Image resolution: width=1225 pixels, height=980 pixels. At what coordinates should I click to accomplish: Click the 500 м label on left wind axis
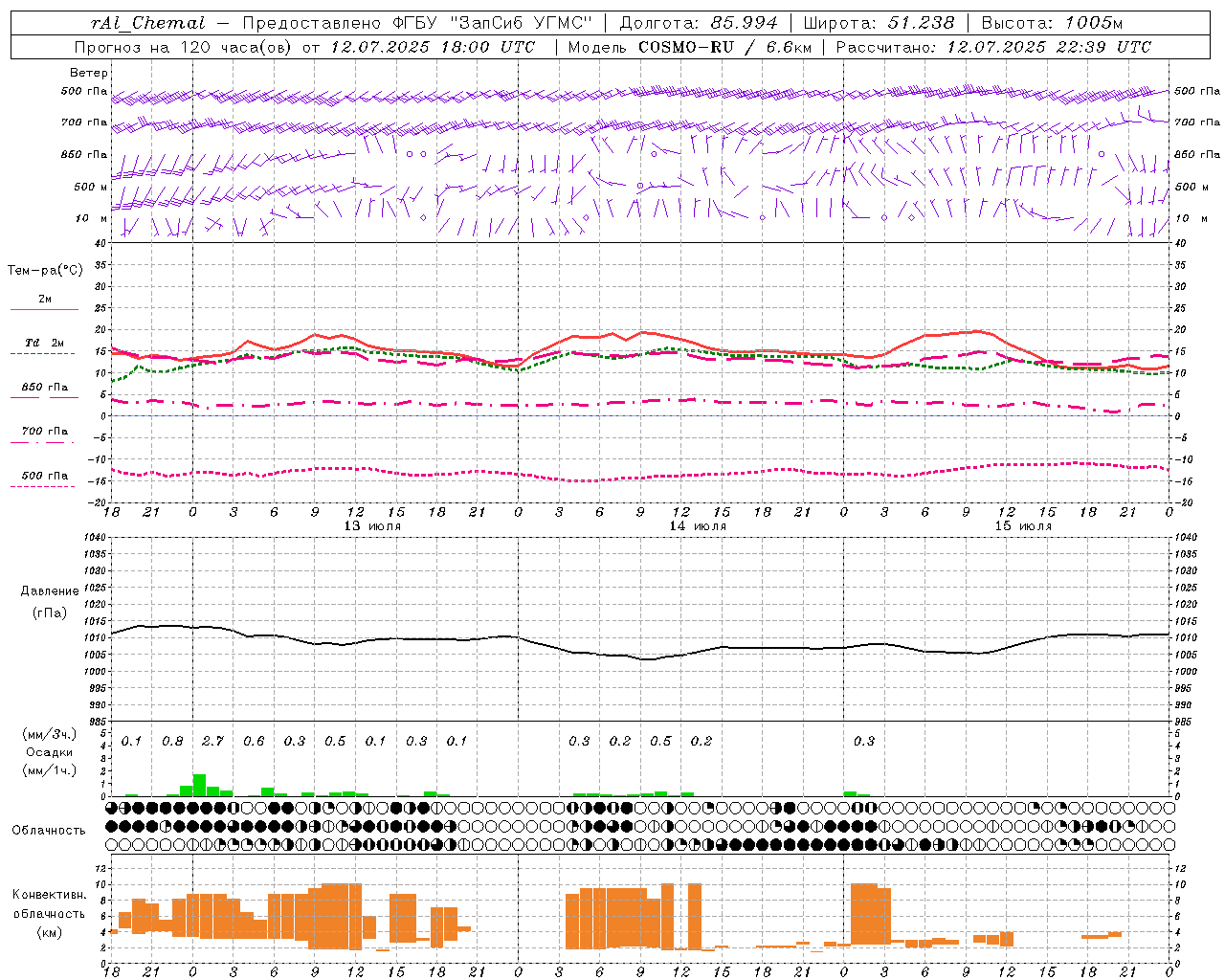[x=92, y=187]
